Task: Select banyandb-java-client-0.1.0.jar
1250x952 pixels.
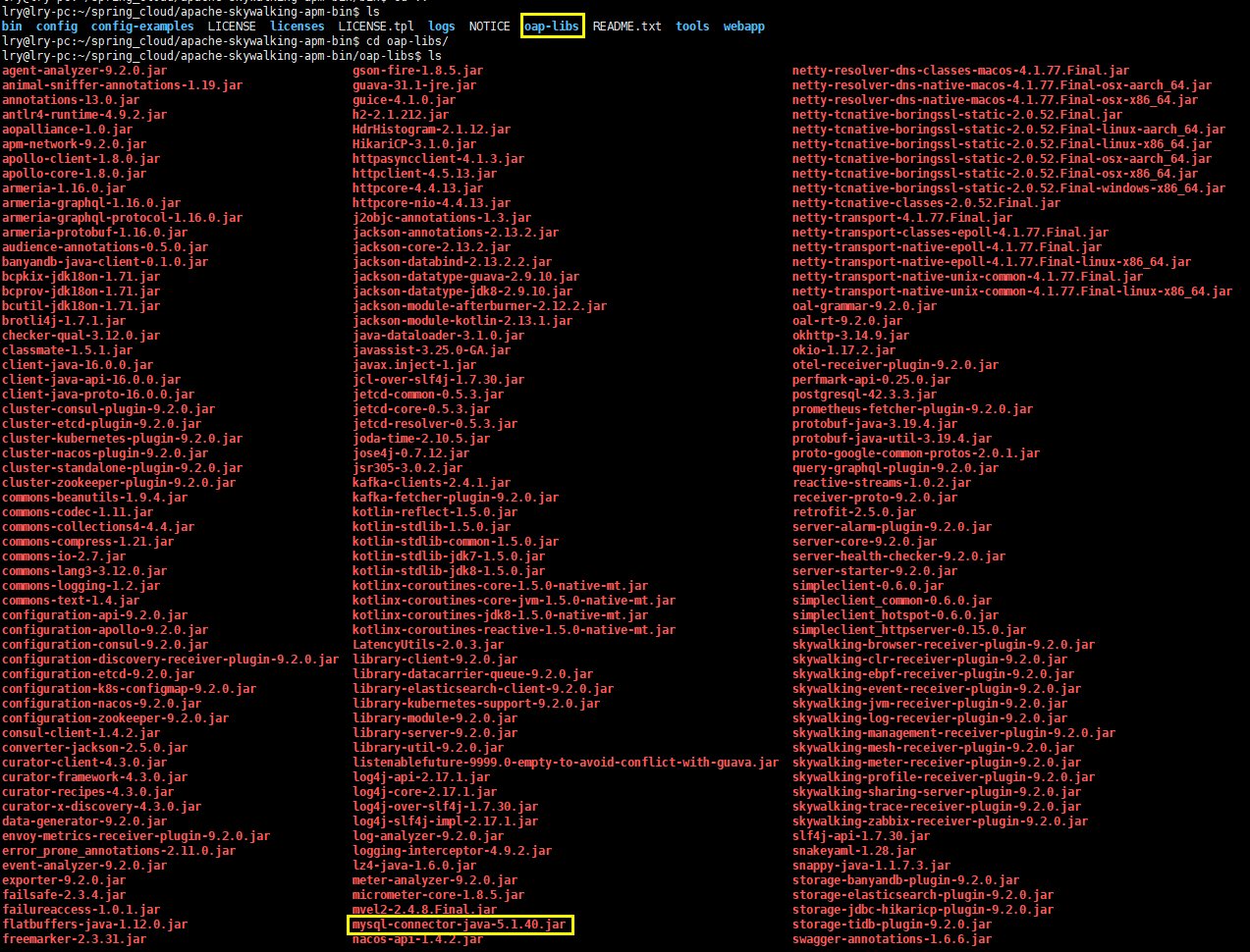Action: click(105, 262)
